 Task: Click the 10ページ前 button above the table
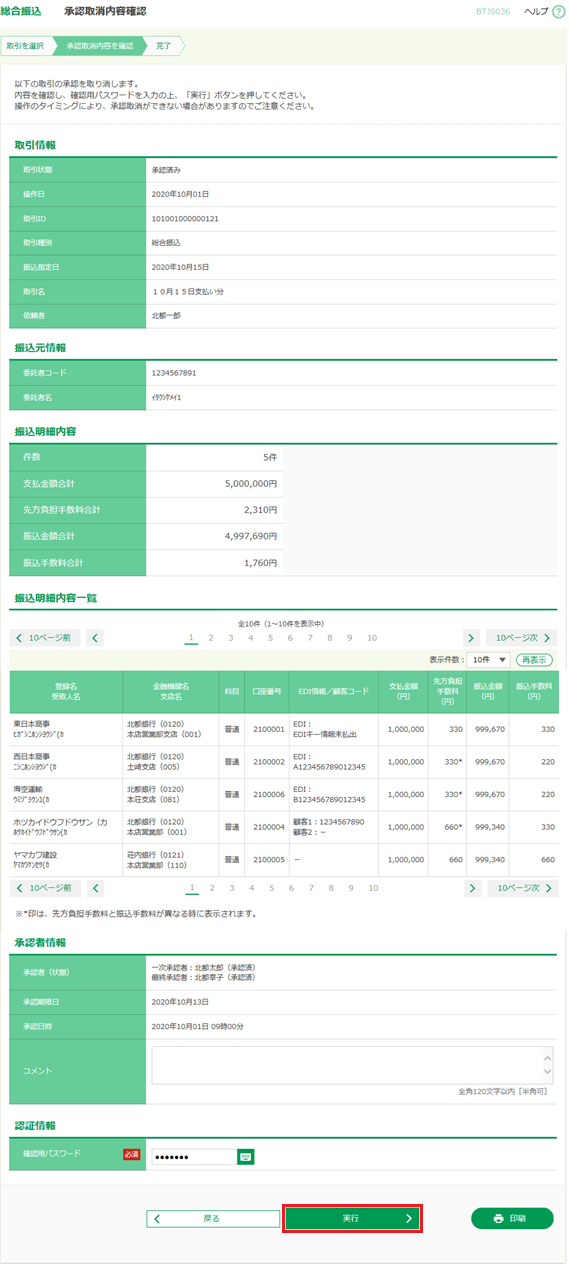coord(44,637)
